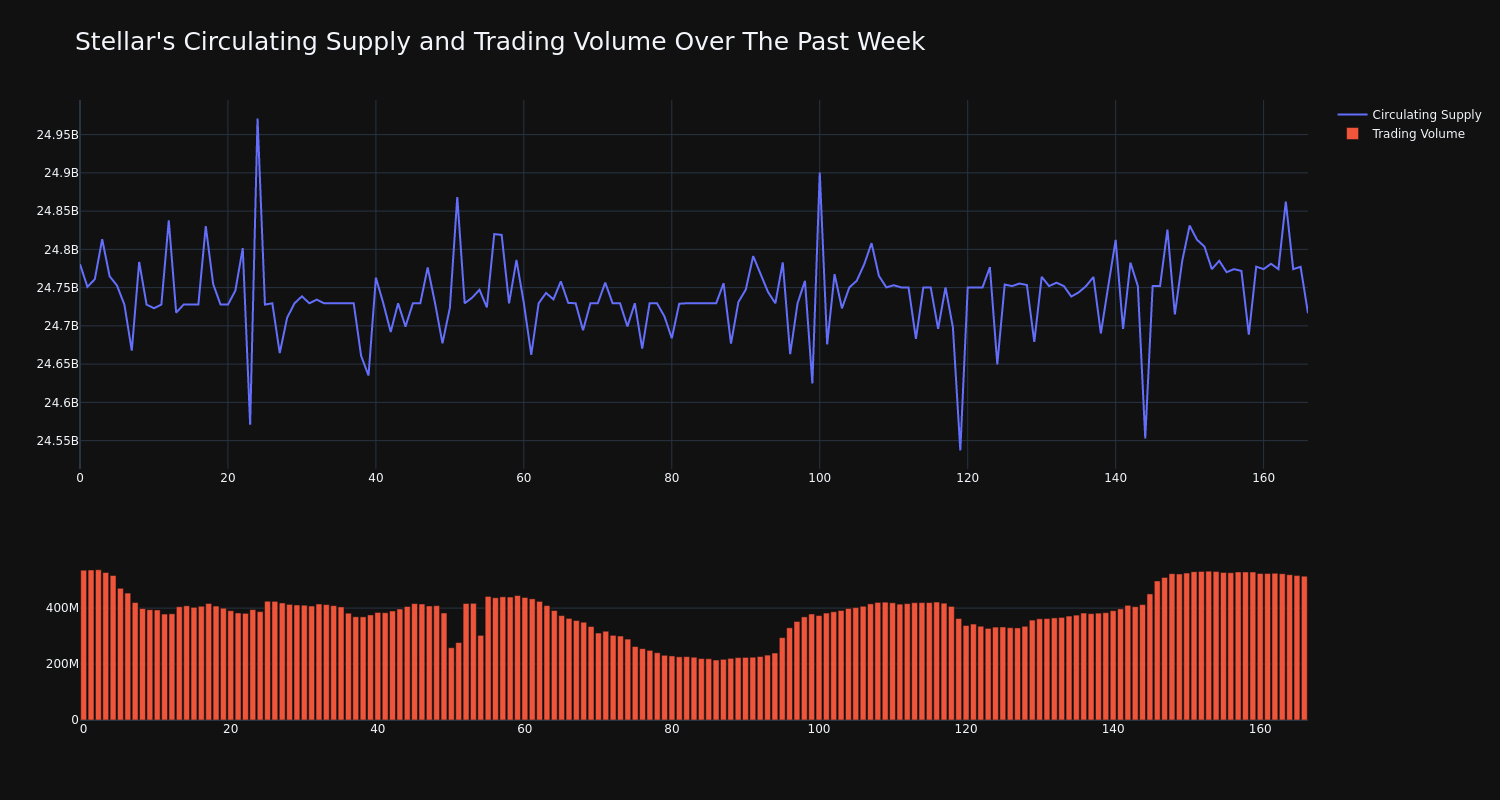Click the blue Circulating Supply legend line

(x=1352, y=115)
